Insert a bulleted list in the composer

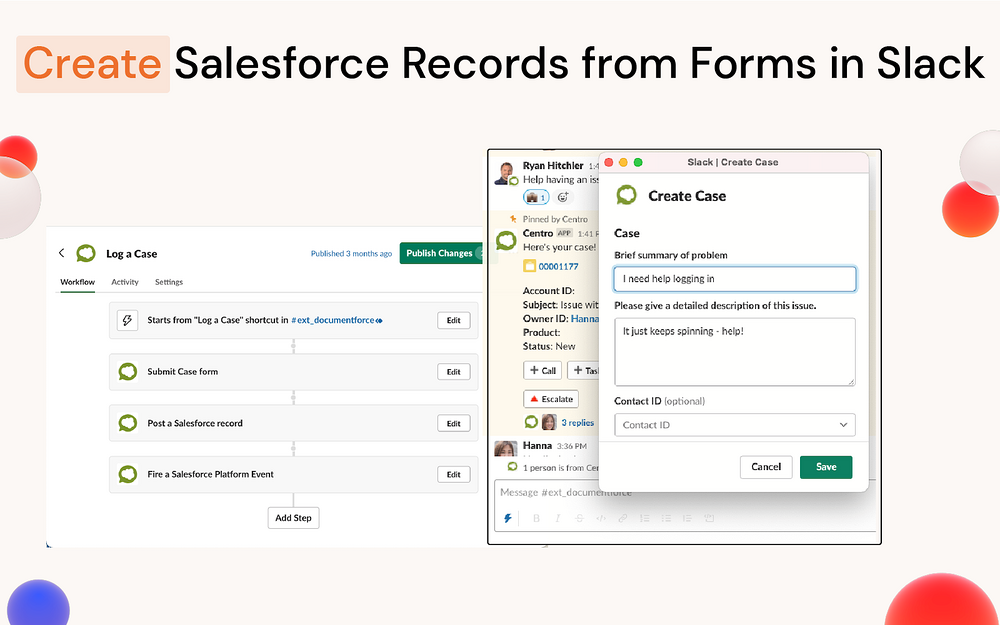(x=666, y=518)
